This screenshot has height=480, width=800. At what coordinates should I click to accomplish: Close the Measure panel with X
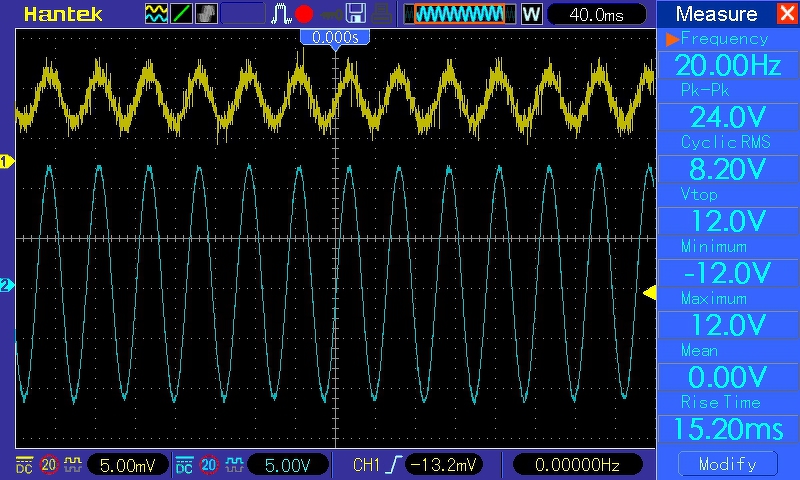(787, 13)
